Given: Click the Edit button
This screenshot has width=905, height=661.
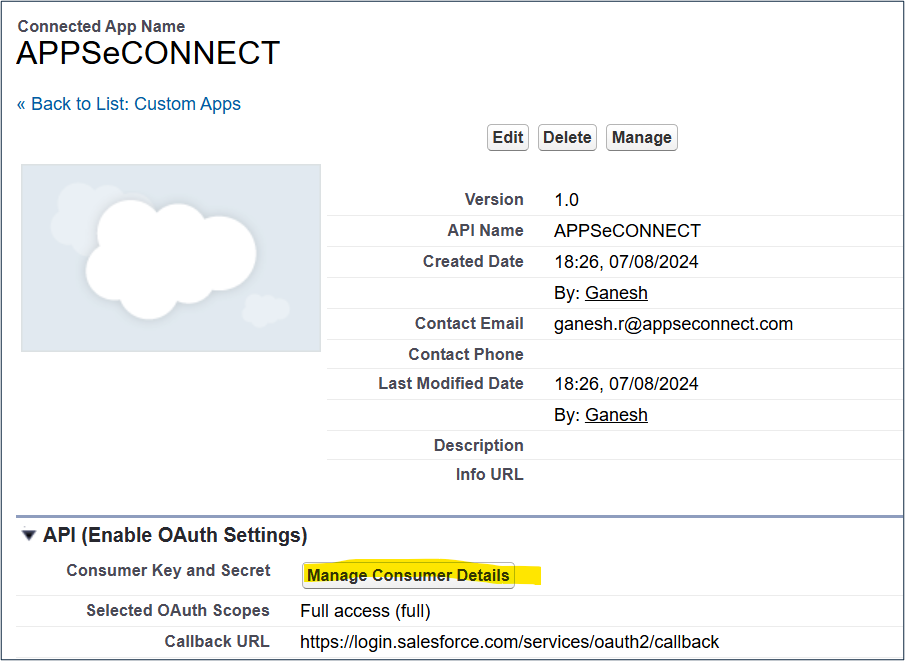Looking at the screenshot, I should point(508,138).
